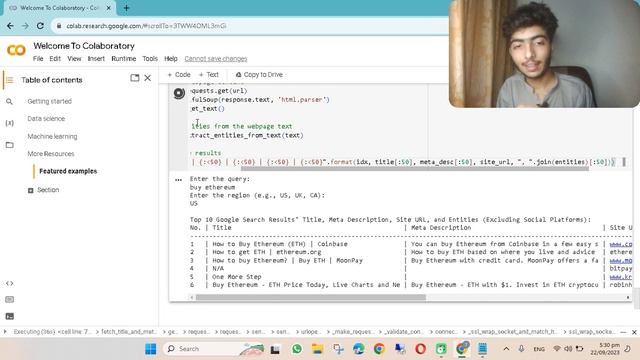640x360 pixels.
Task: Add a new Code cell
Action: (x=179, y=75)
